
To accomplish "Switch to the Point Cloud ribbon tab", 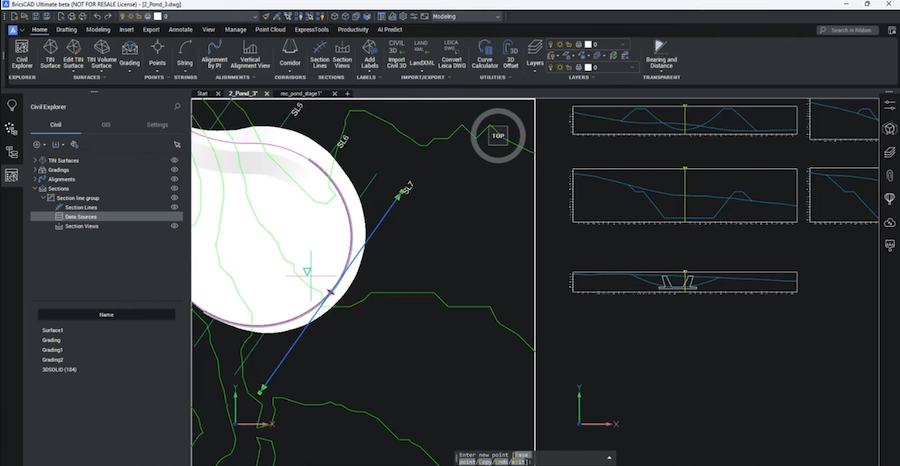I will pyautogui.click(x=272, y=30).
